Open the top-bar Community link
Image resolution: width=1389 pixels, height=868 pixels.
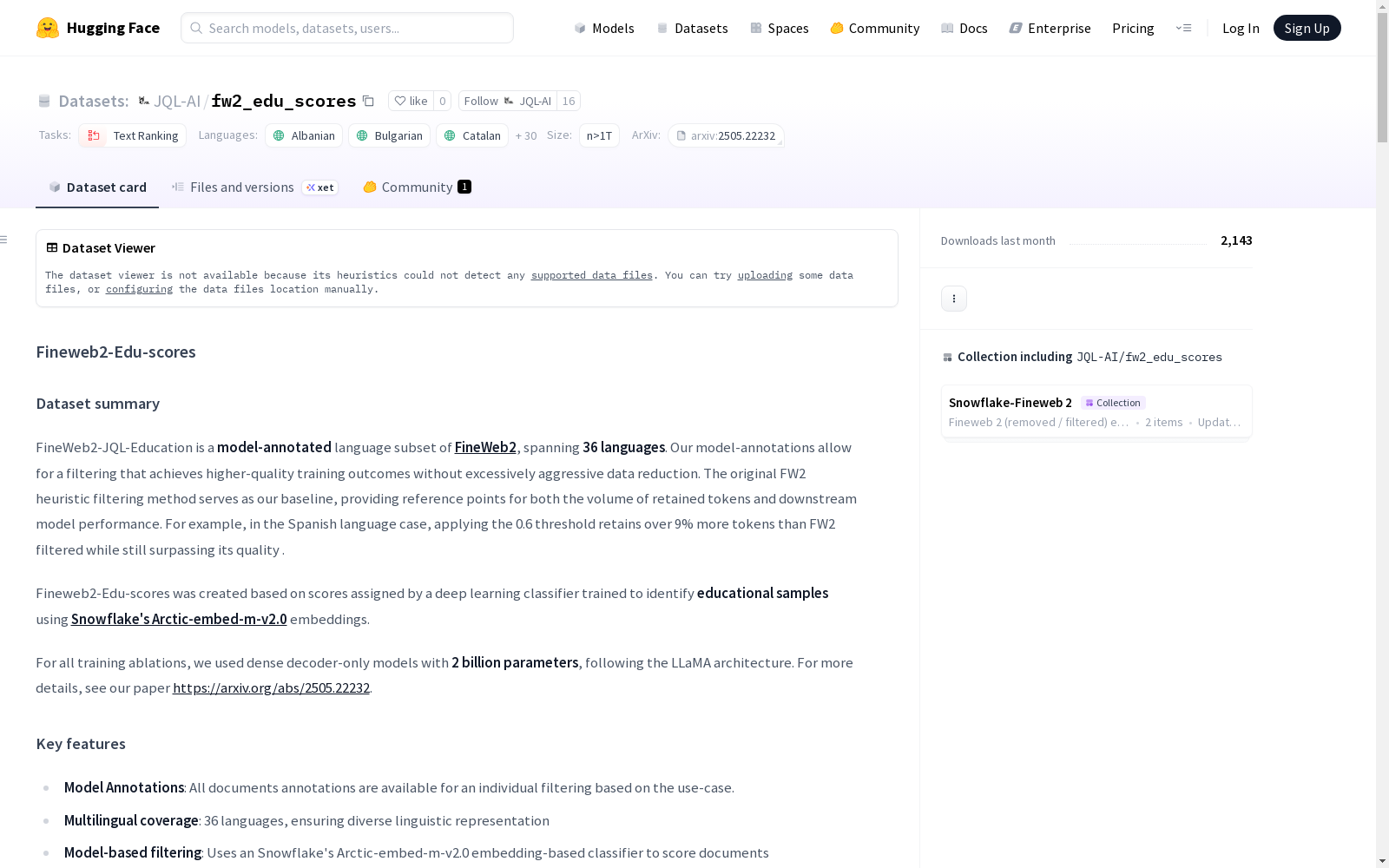(874, 28)
